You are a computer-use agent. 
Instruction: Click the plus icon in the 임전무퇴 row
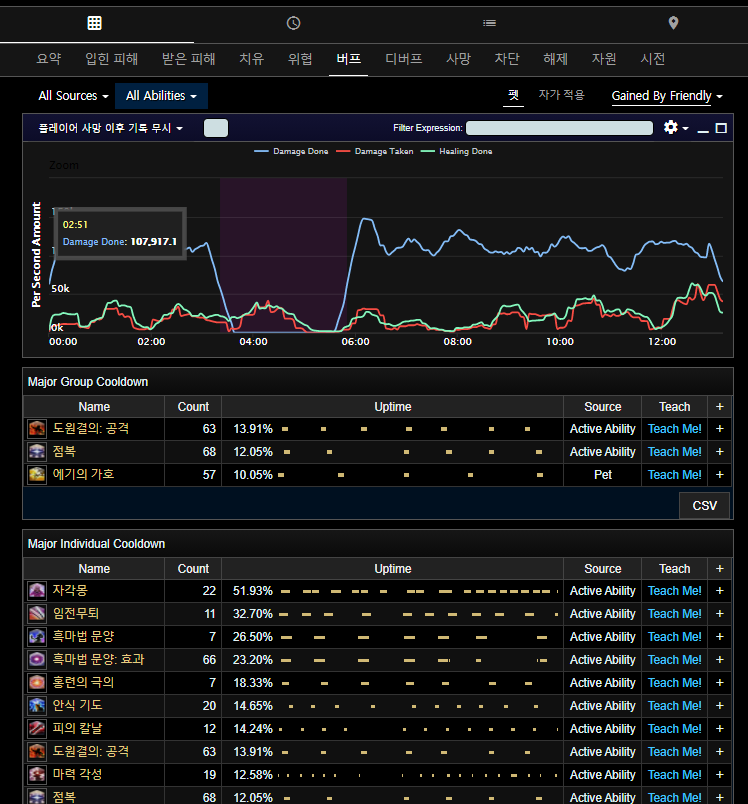(719, 614)
